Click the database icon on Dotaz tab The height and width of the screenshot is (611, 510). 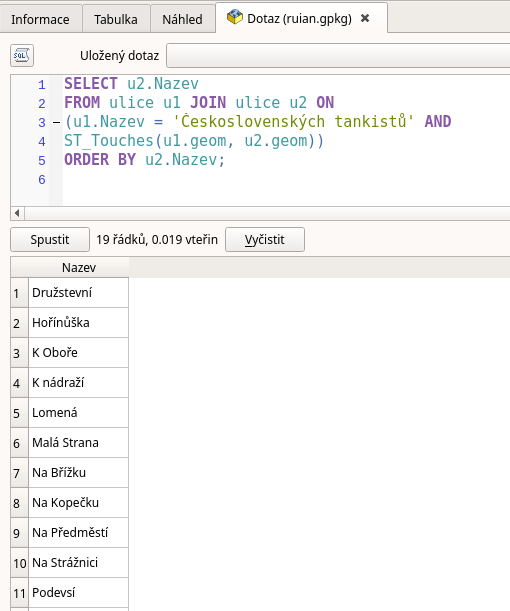235,18
